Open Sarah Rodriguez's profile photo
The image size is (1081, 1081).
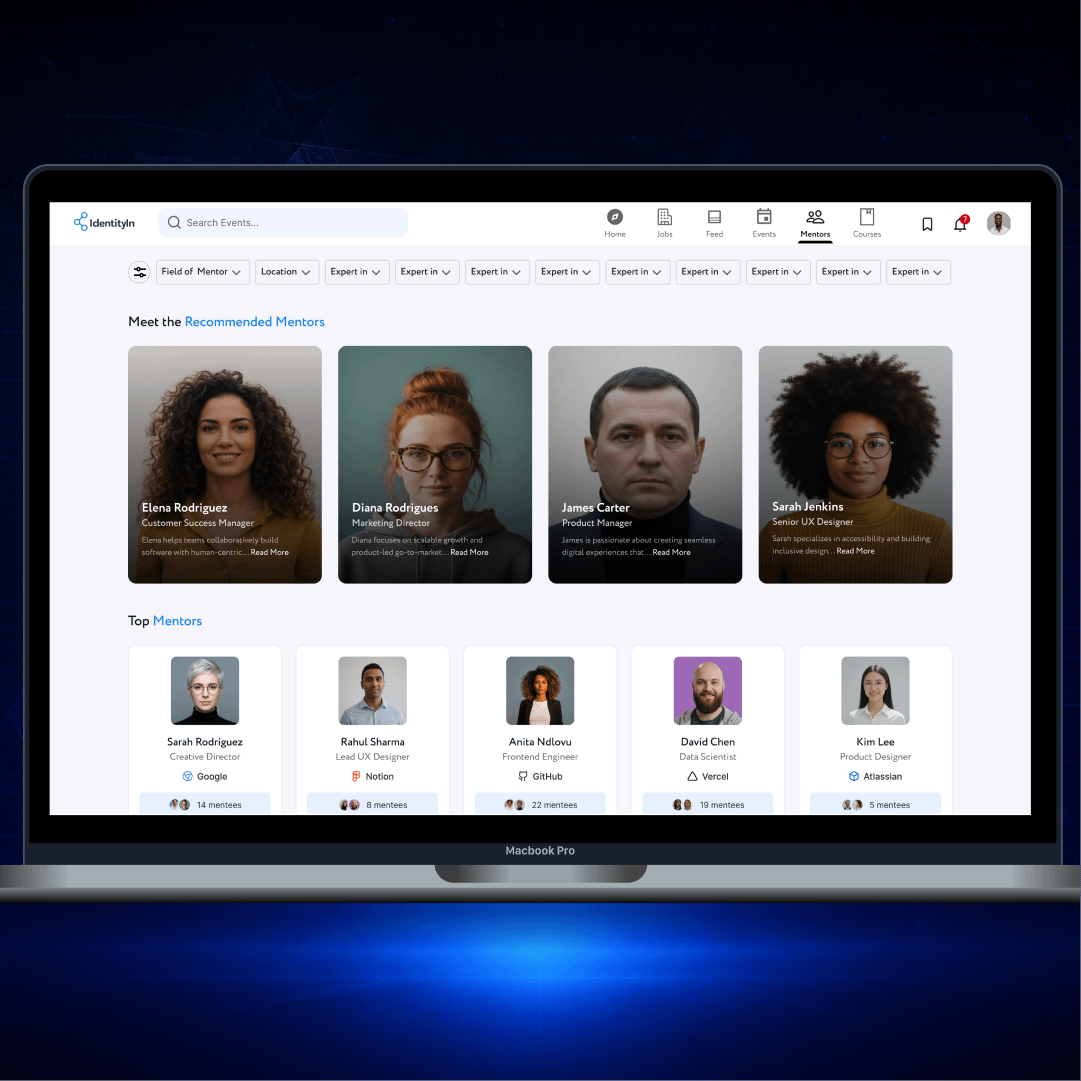pos(205,690)
